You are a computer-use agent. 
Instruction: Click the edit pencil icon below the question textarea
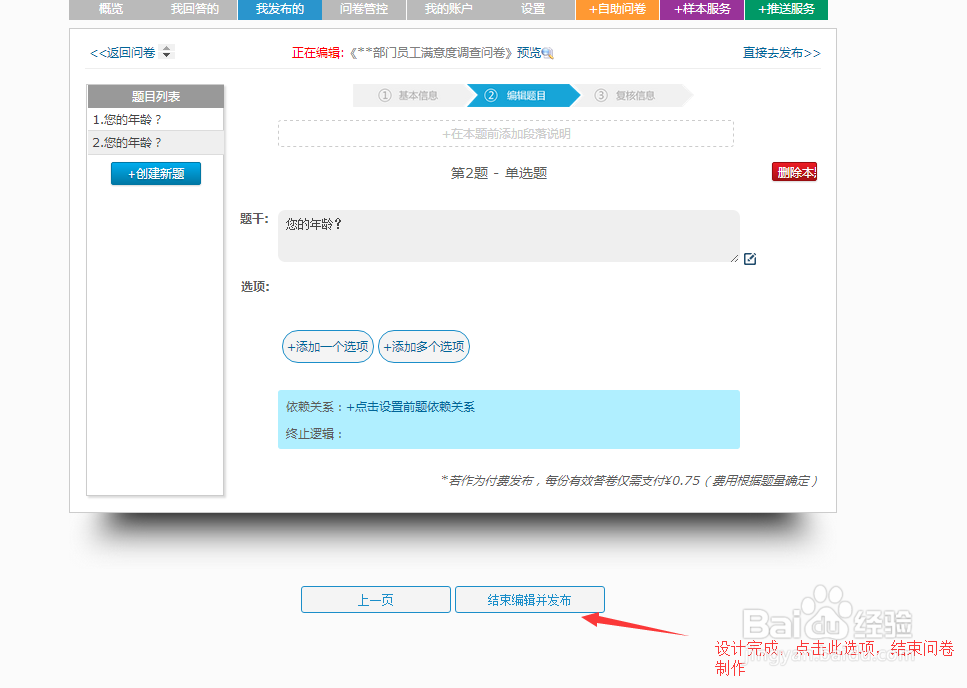(750, 258)
